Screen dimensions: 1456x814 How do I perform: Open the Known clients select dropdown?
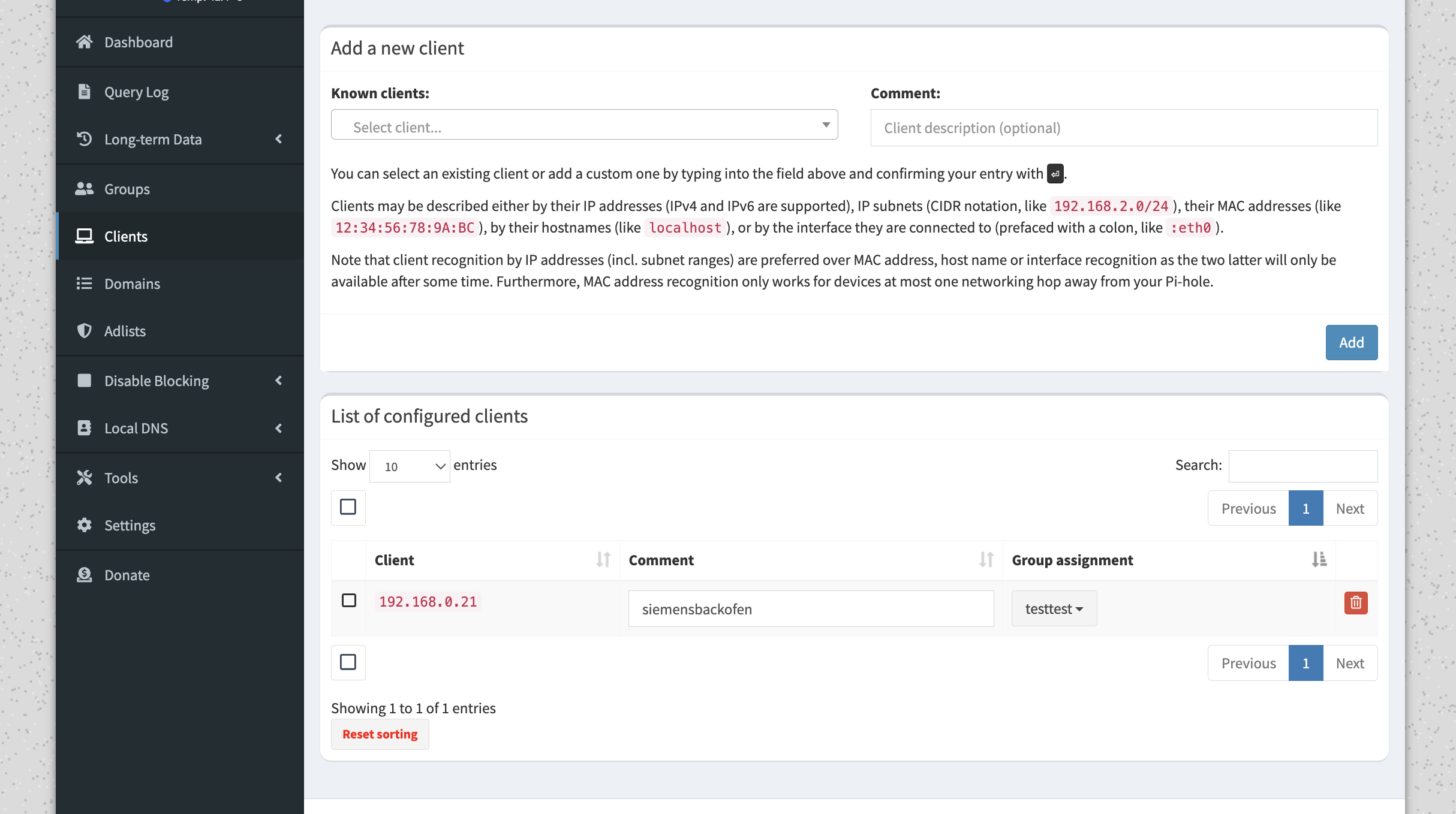pos(584,125)
